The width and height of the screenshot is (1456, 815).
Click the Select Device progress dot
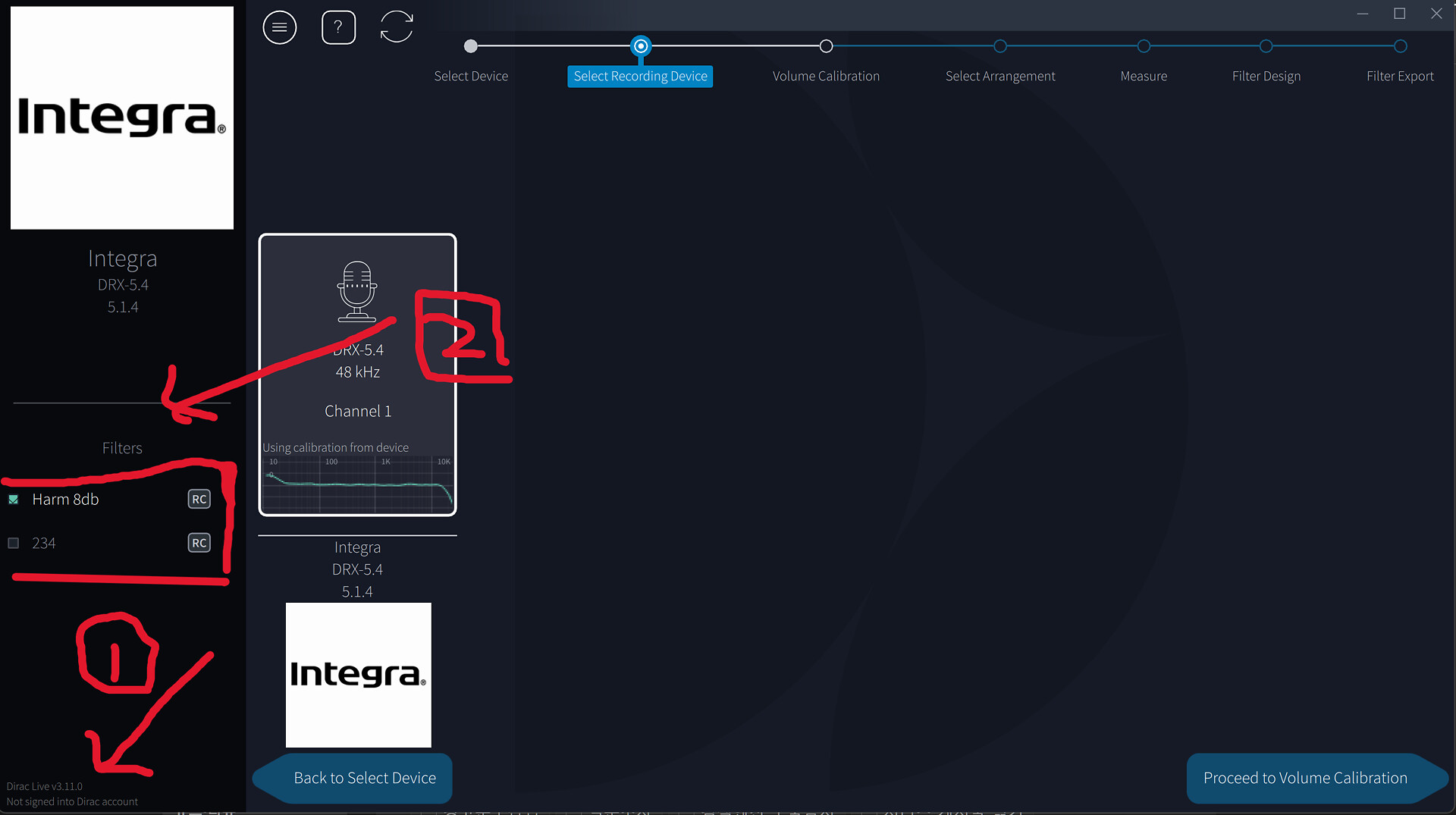(x=471, y=46)
